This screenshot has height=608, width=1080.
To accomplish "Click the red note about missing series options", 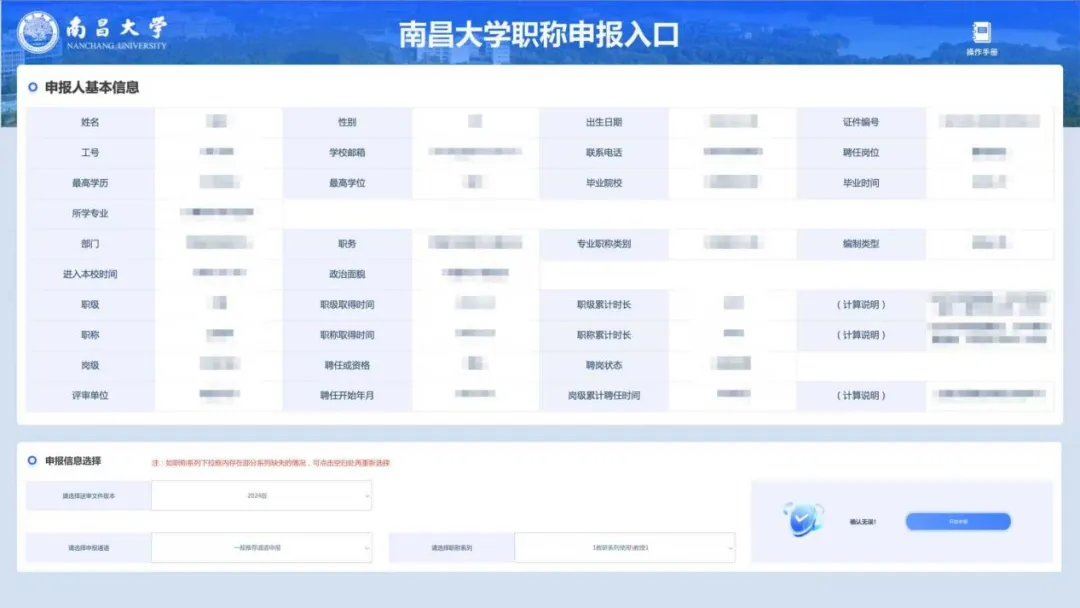I will [271, 463].
